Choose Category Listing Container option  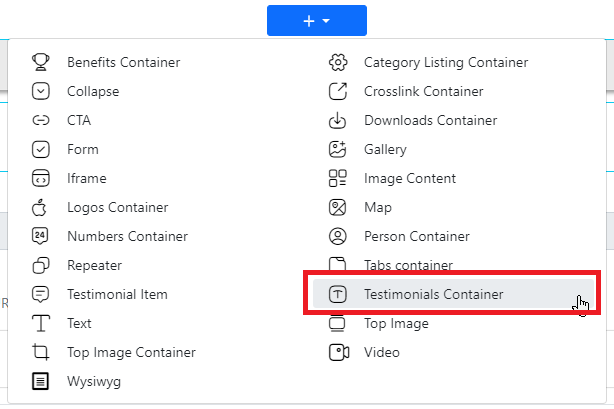(445, 62)
